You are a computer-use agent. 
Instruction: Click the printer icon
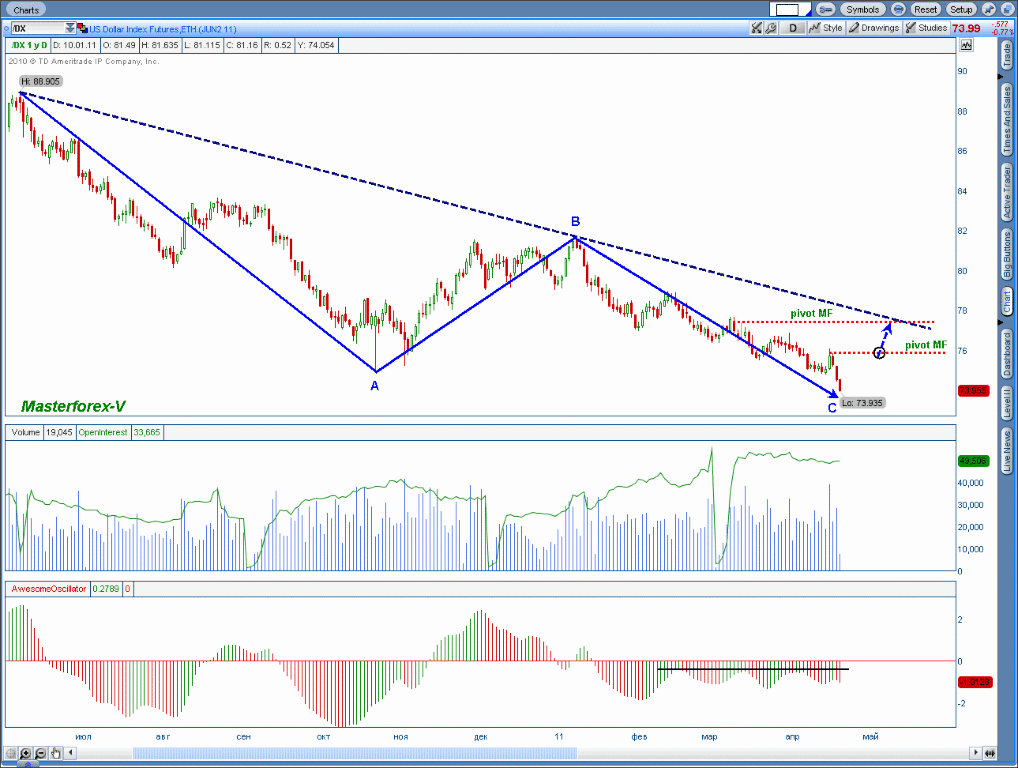898,10
